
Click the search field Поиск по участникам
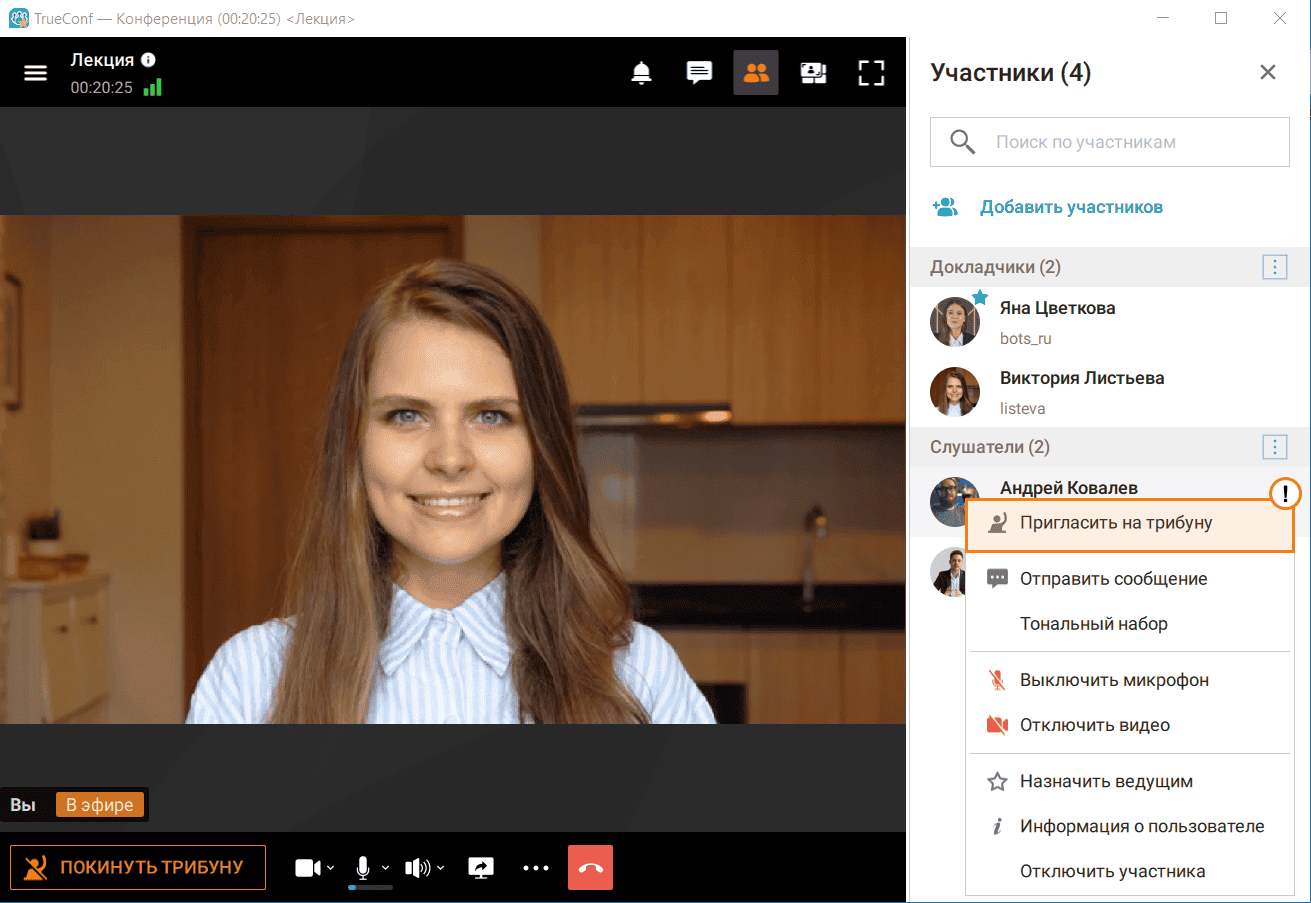click(1110, 142)
